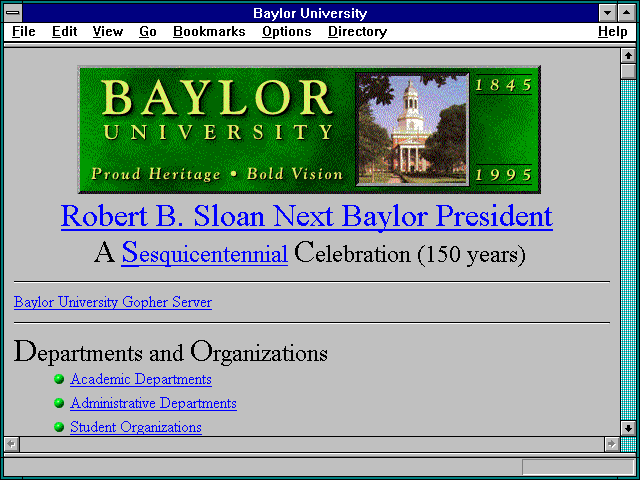Click the horizontal scrollbar left arrow
This screenshot has height=480, width=640.
pyautogui.click(x=12, y=444)
